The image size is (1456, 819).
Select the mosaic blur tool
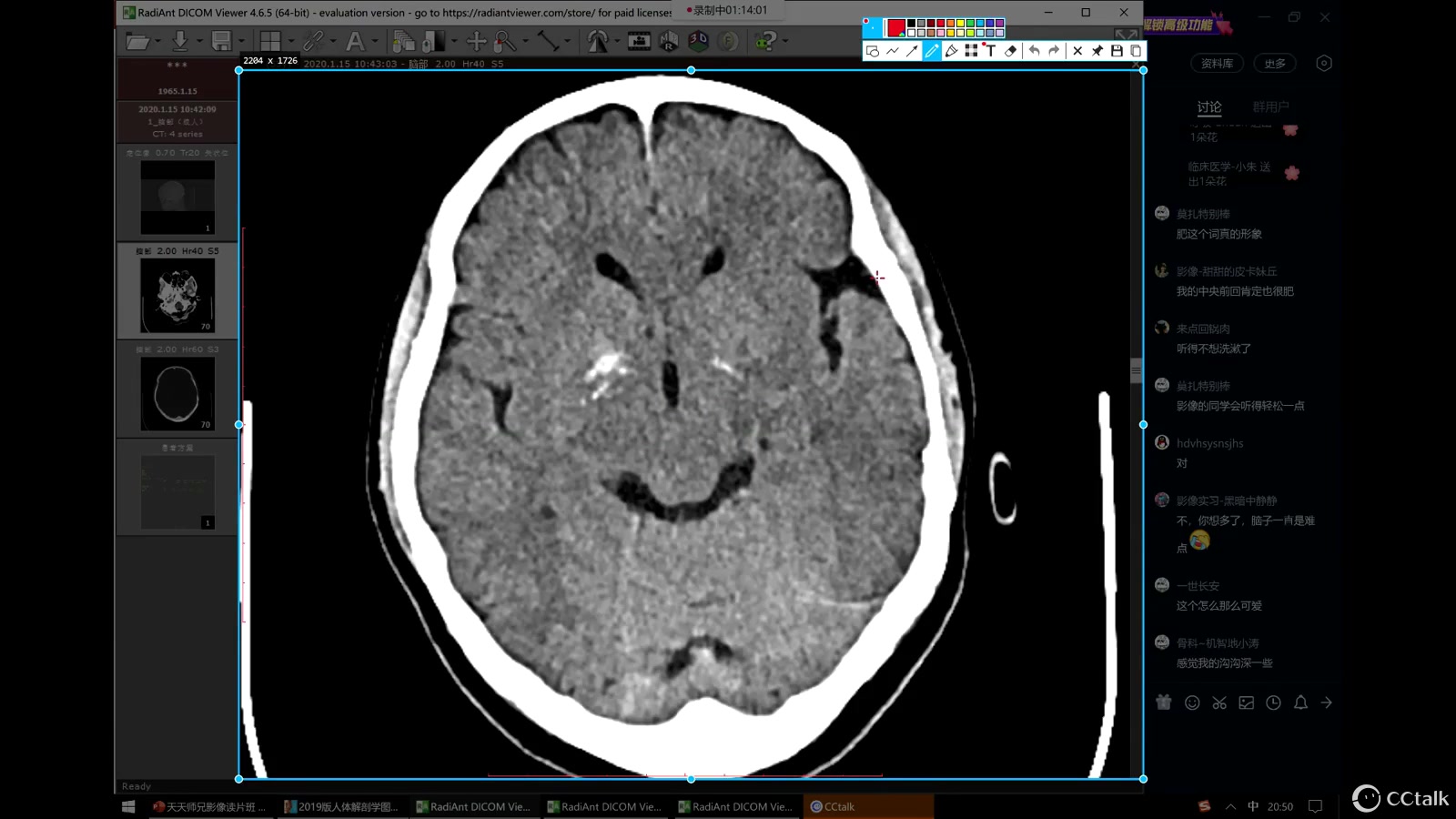971,51
